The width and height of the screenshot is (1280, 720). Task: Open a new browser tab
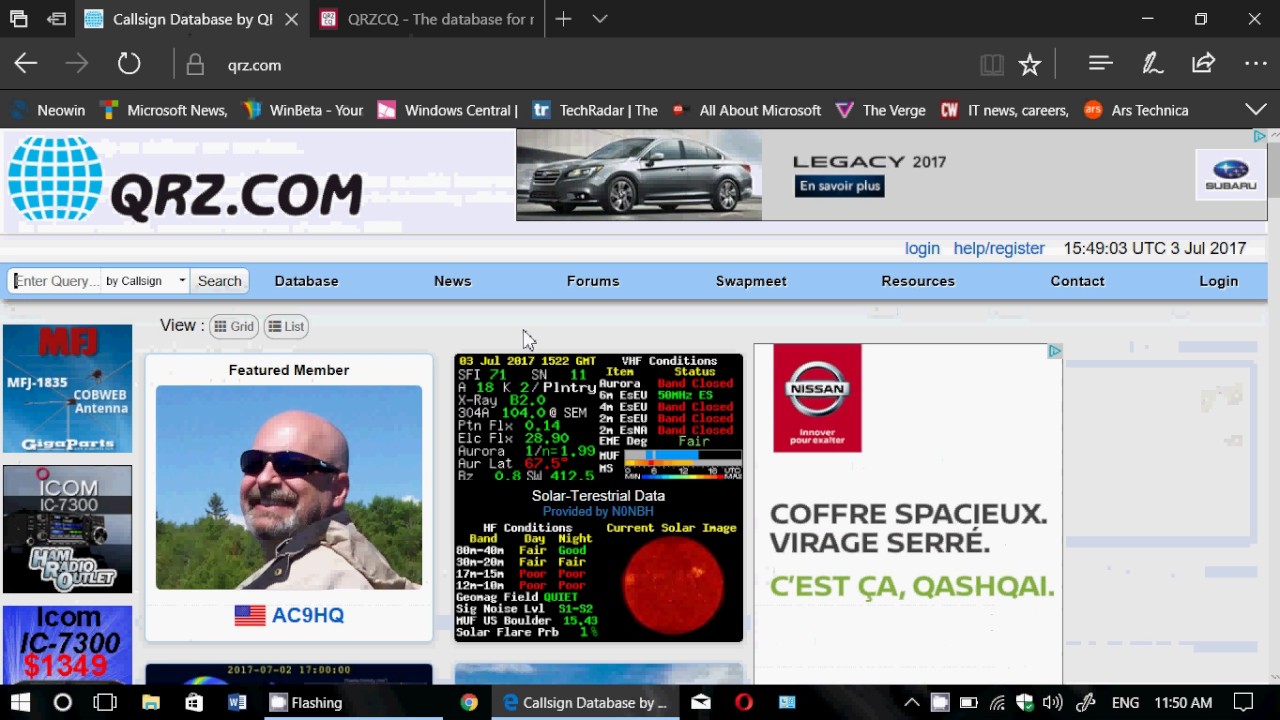pyautogui.click(x=563, y=19)
